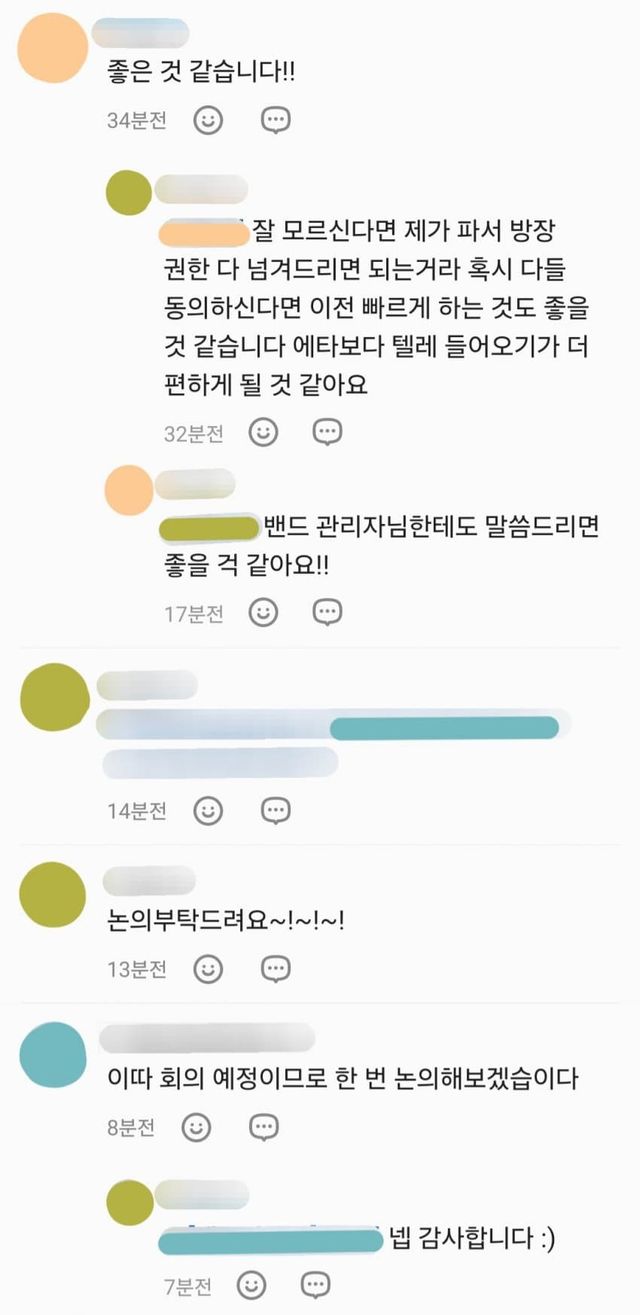Tap smiley icon beside 7분전
The height and width of the screenshot is (1315, 640).
(x=252, y=1285)
